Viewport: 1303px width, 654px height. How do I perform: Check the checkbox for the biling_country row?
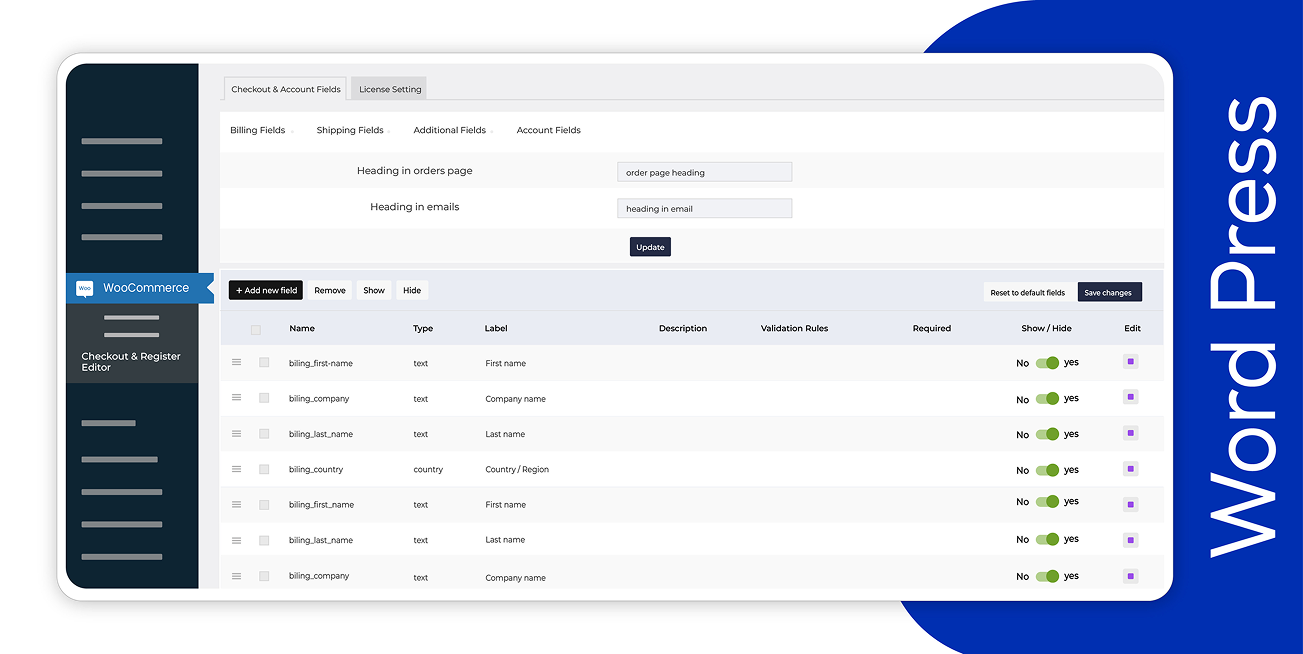coord(264,469)
